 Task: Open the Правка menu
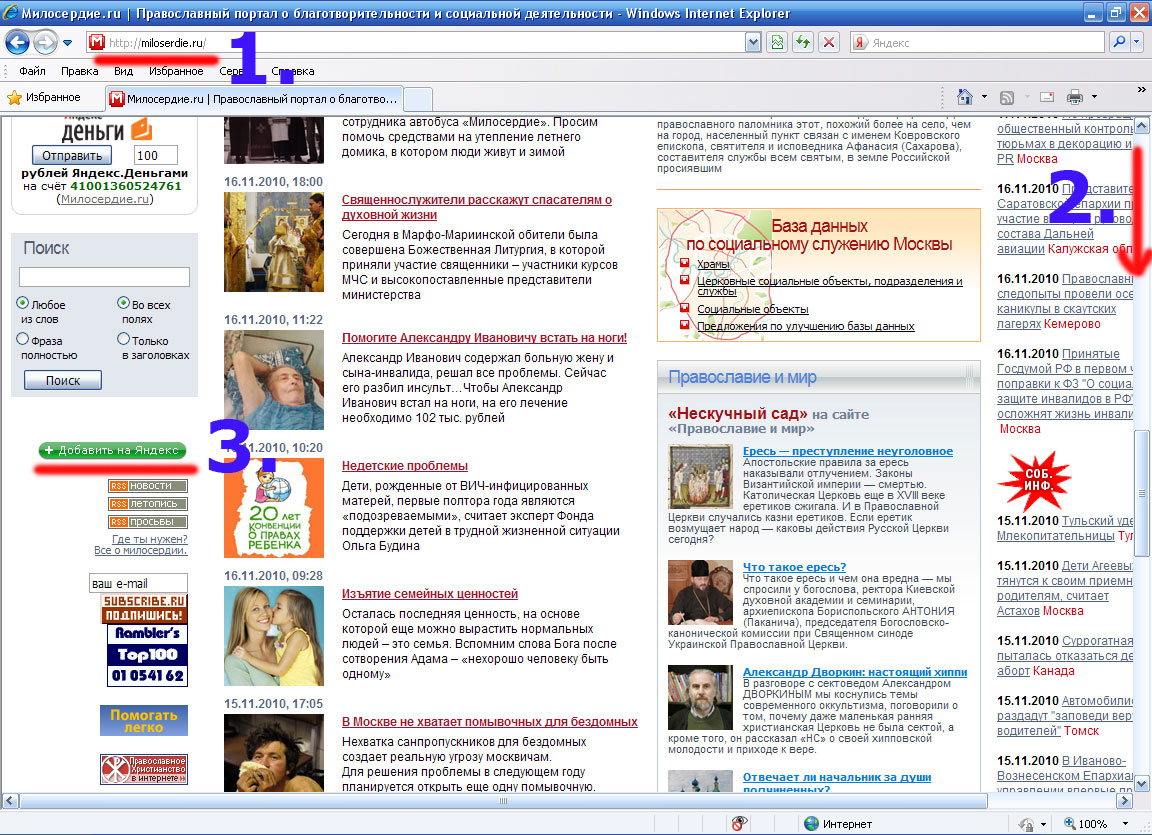79,71
